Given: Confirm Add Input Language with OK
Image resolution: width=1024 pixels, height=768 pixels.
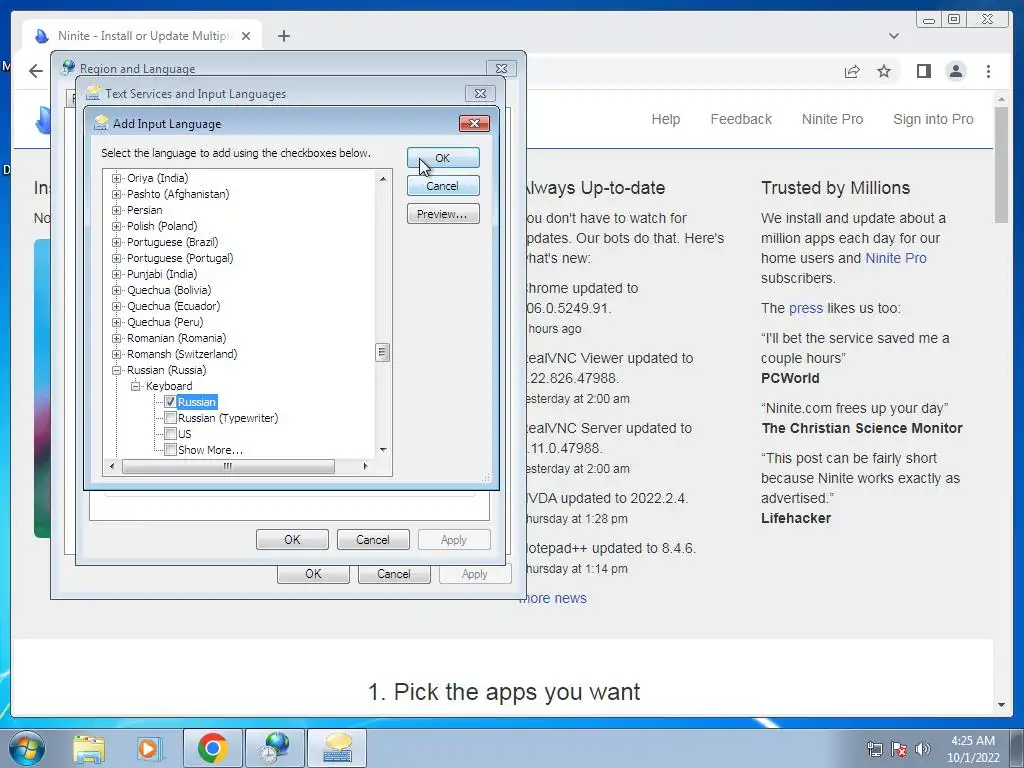Looking at the screenshot, I should tap(443, 158).
